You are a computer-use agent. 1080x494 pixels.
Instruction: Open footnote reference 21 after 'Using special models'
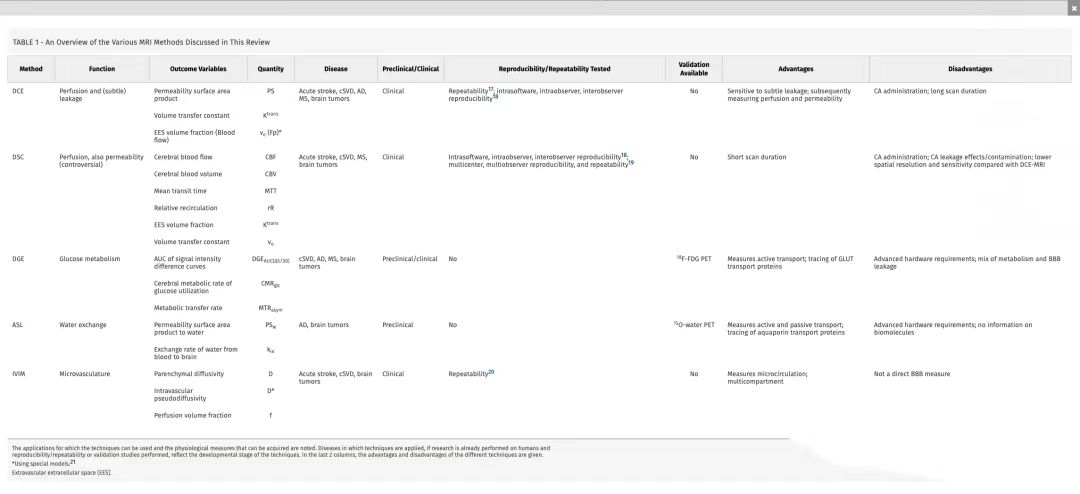pos(72,462)
